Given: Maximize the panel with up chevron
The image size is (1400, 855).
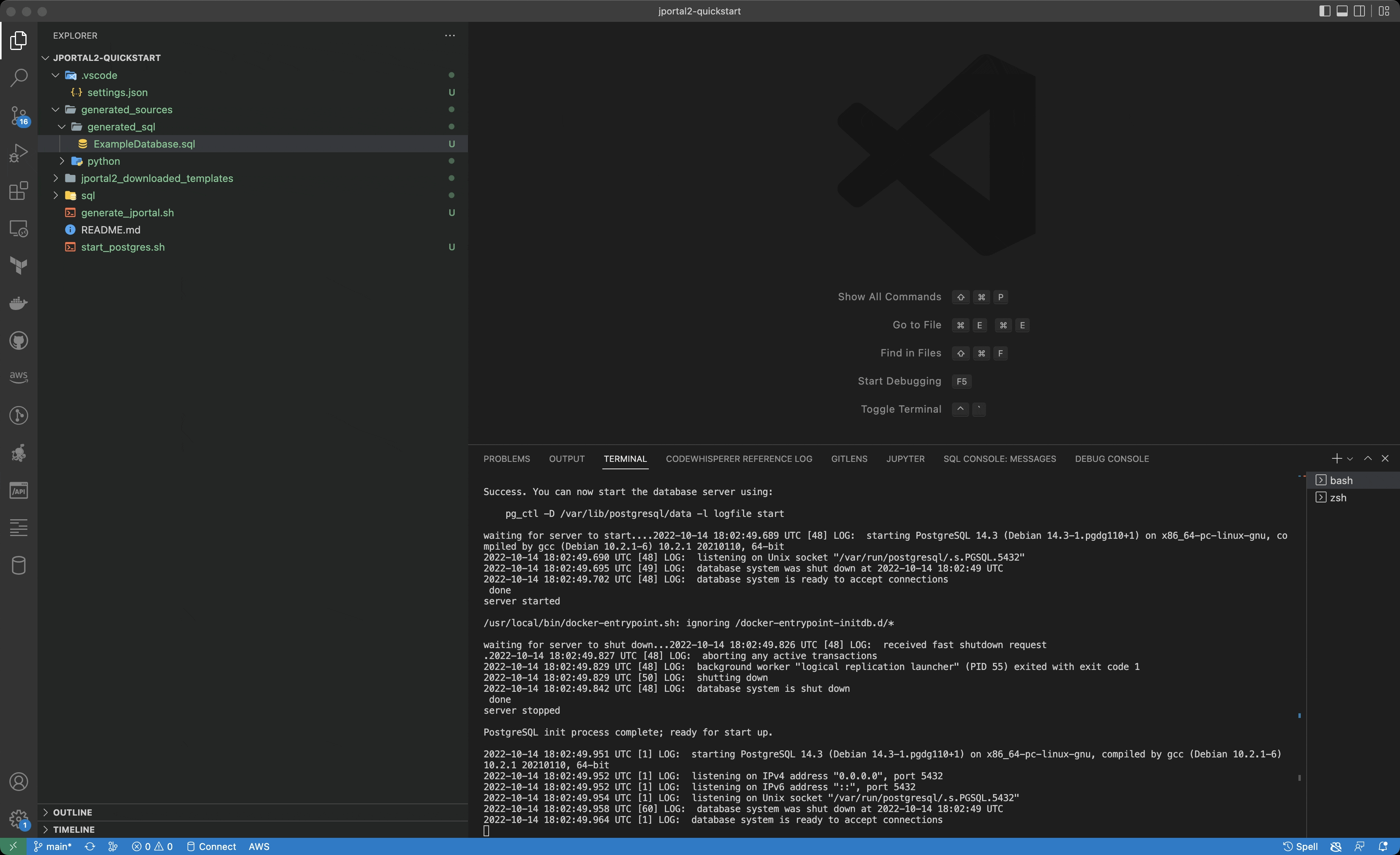Looking at the screenshot, I should [1368, 458].
